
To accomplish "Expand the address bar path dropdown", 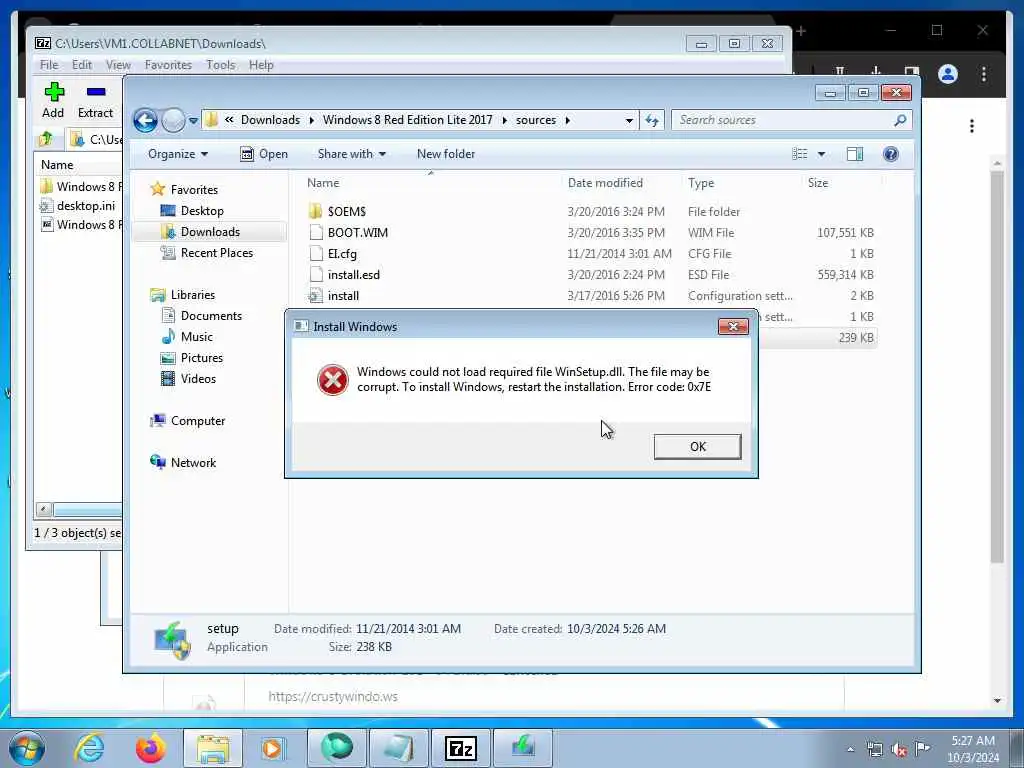I will pos(629,121).
